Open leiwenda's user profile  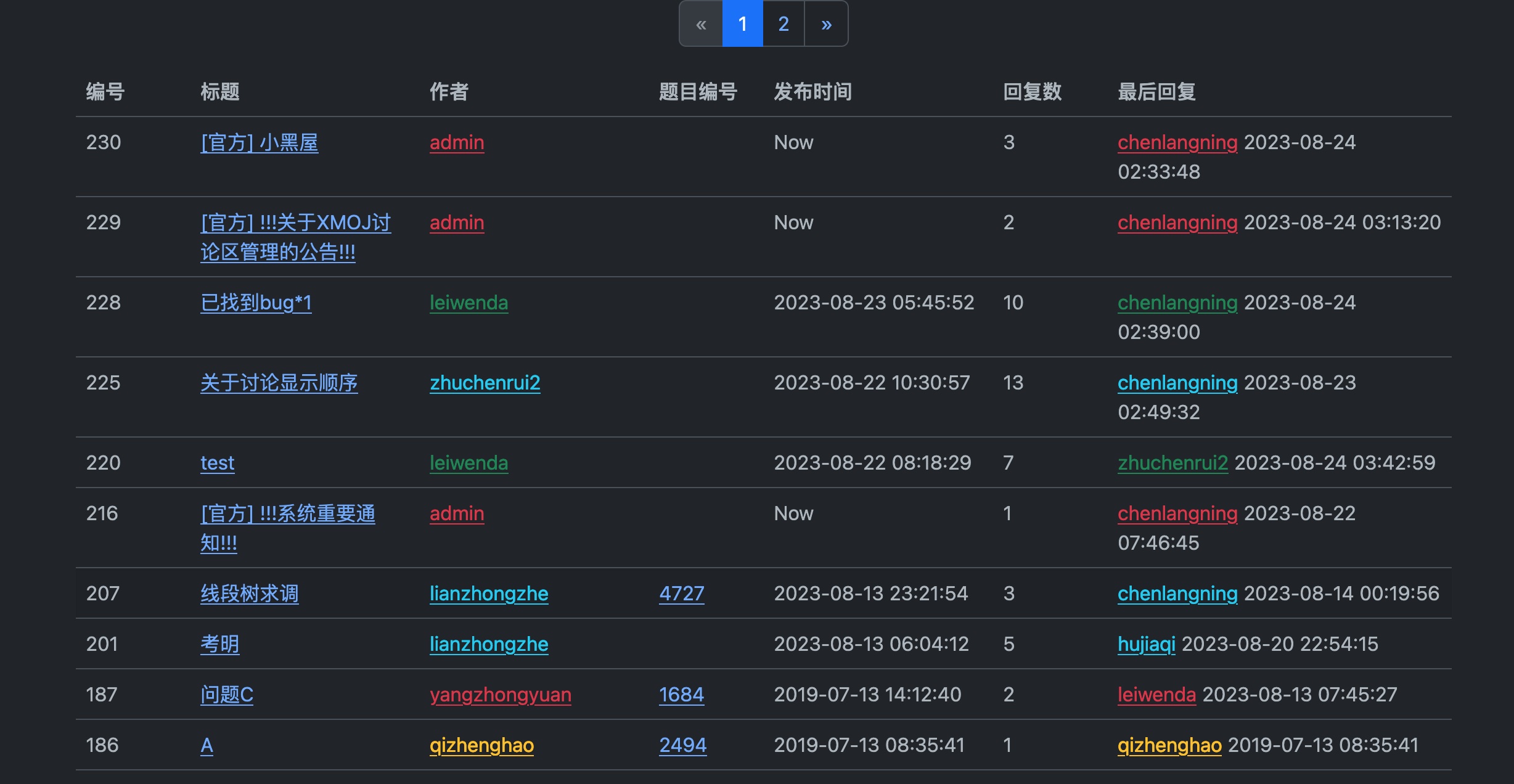coord(469,303)
